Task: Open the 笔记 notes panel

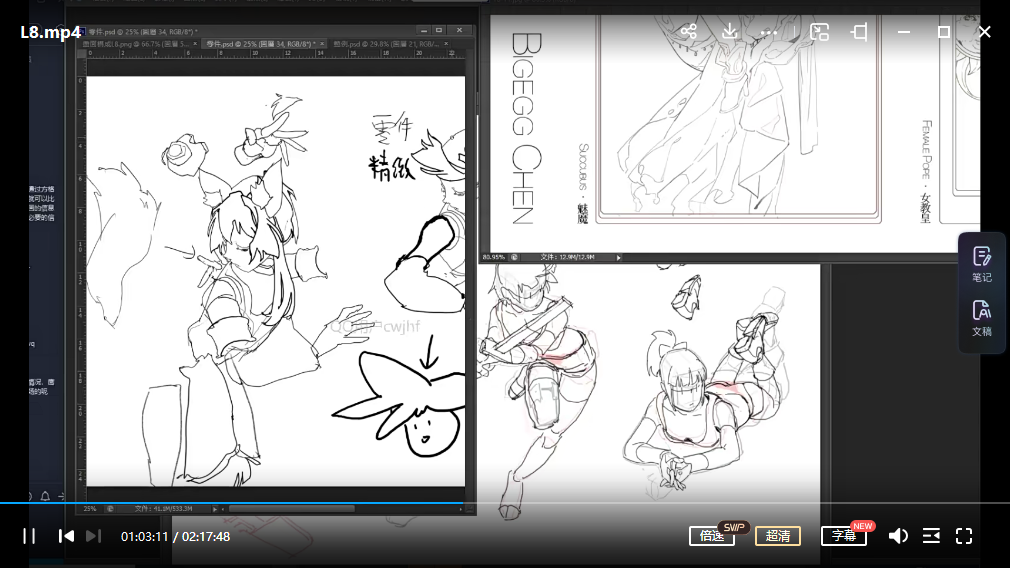Action: pos(982,264)
